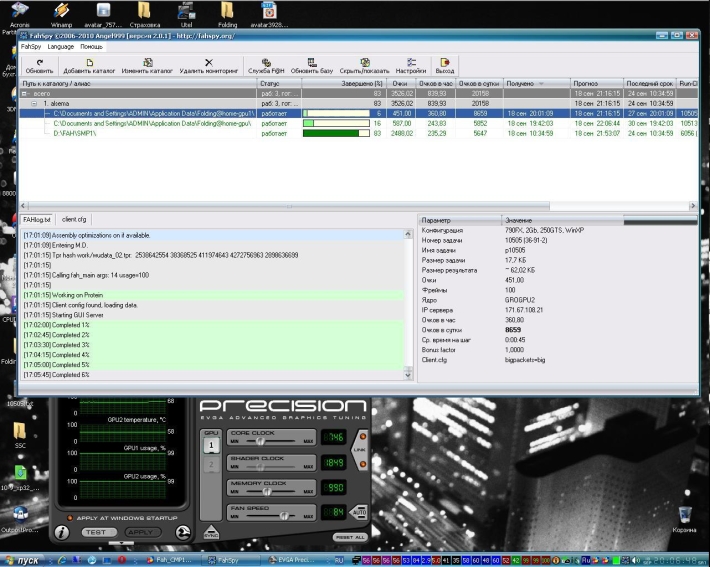710x567 pixels.
Task: Click the Обновить базу toolbar icon
Action: 312,66
